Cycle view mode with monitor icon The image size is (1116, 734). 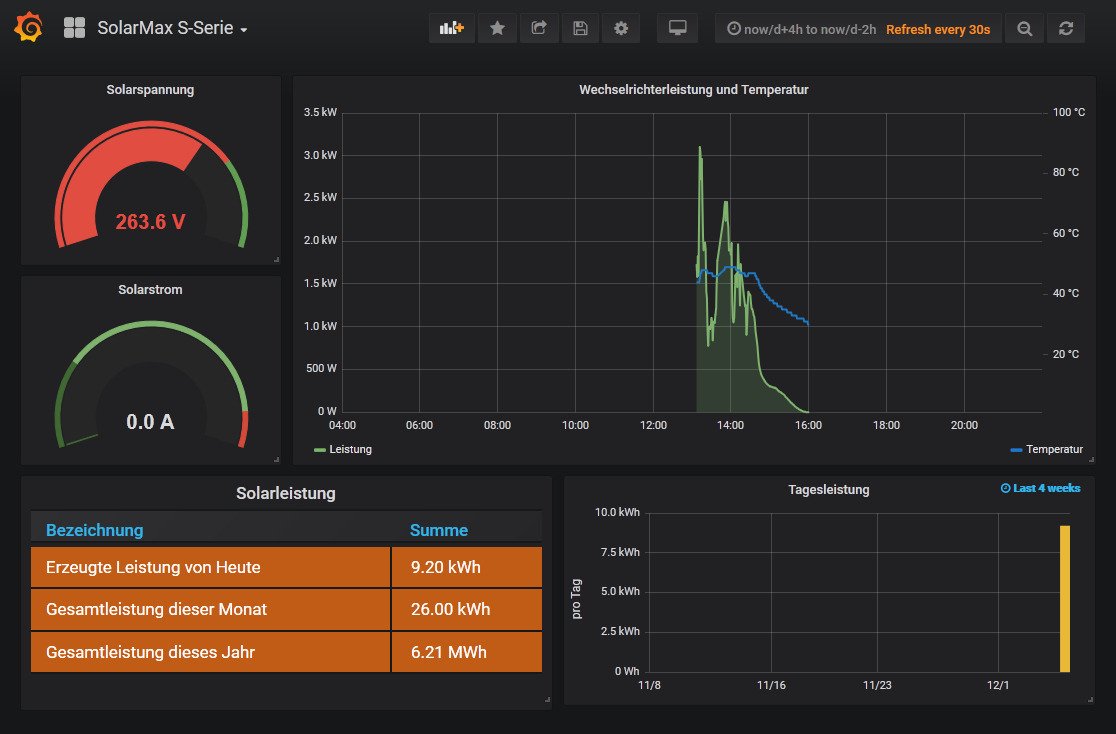point(677,28)
